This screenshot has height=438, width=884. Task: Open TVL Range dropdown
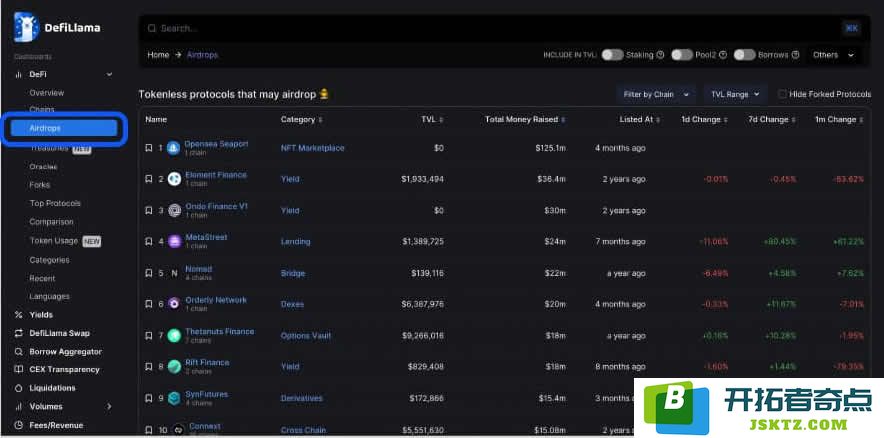[735, 94]
